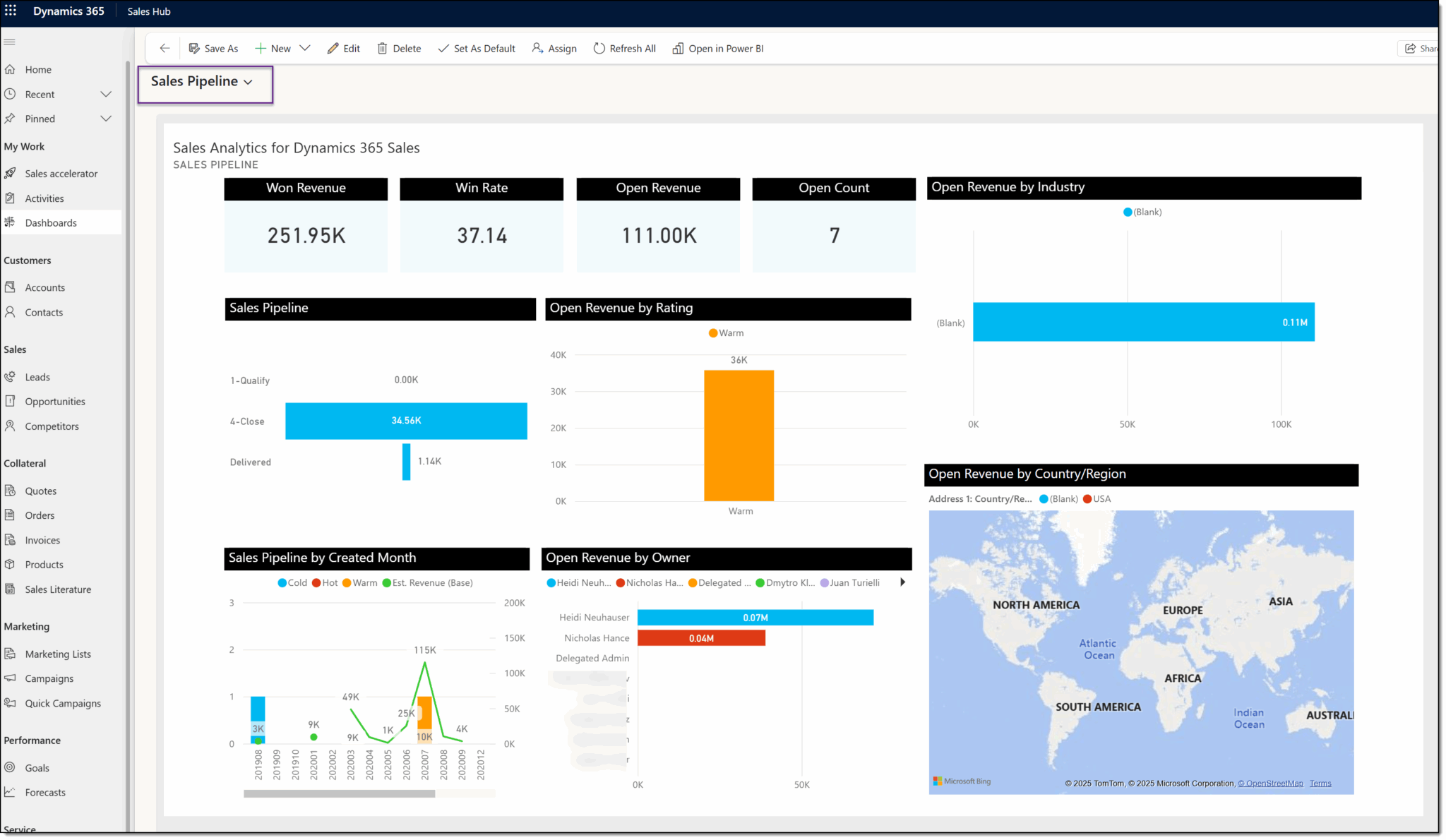1446x840 pixels.
Task: Open the Sales Hub menu
Action: (x=148, y=11)
